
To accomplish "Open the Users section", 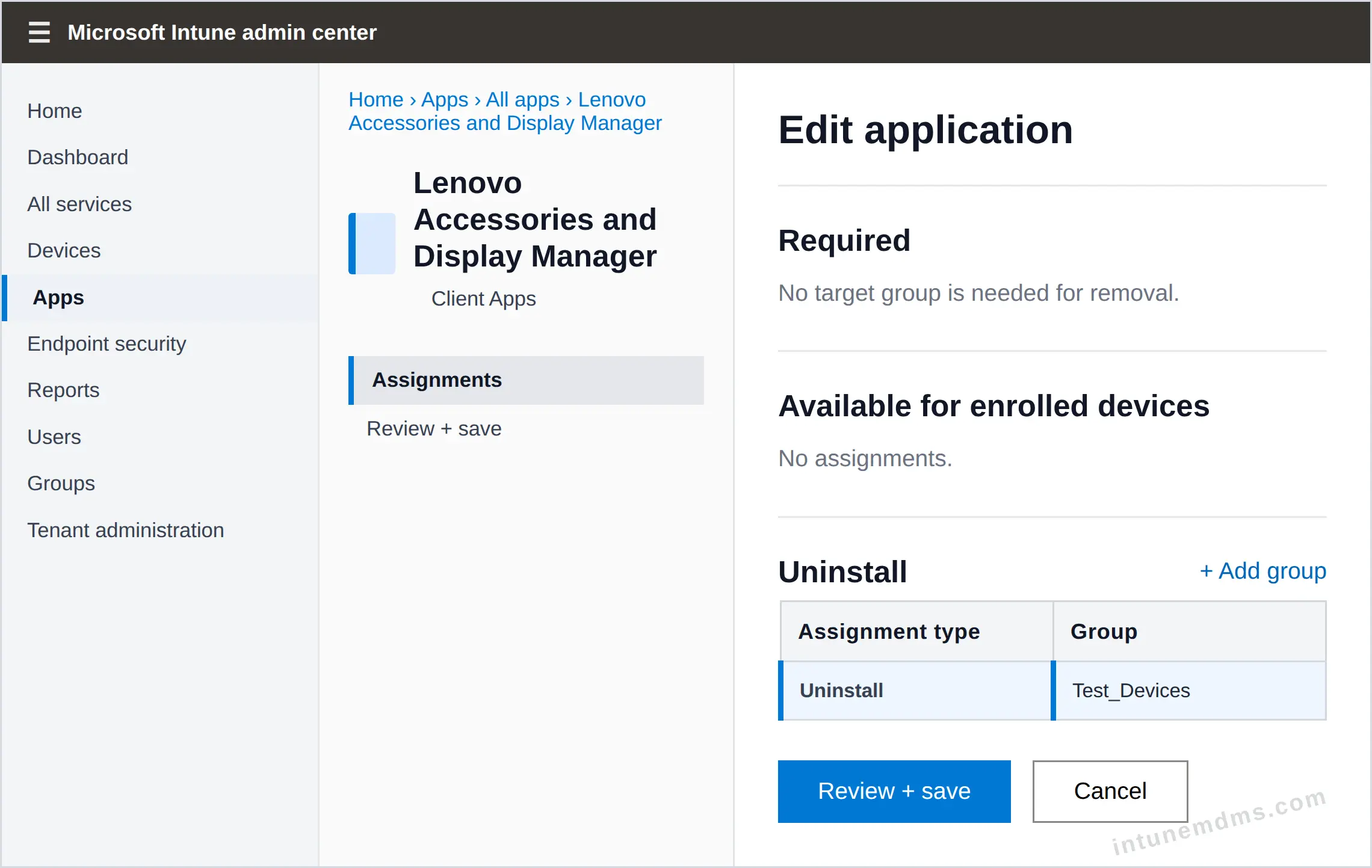I will [x=54, y=437].
